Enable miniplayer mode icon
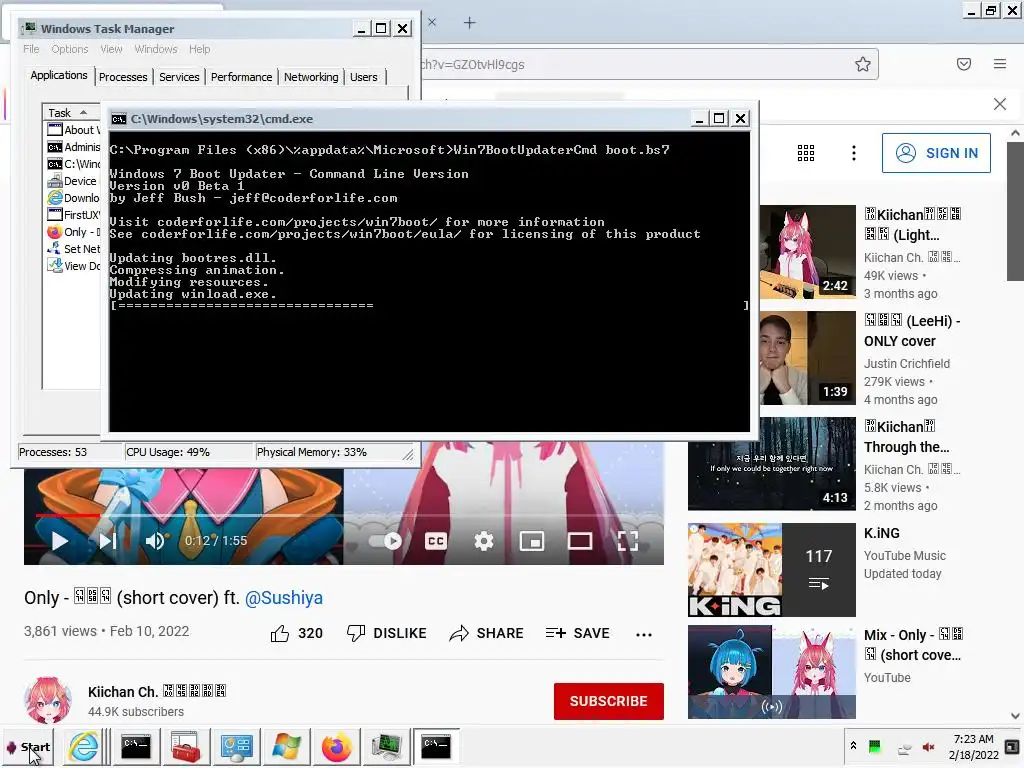 click(532, 541)
